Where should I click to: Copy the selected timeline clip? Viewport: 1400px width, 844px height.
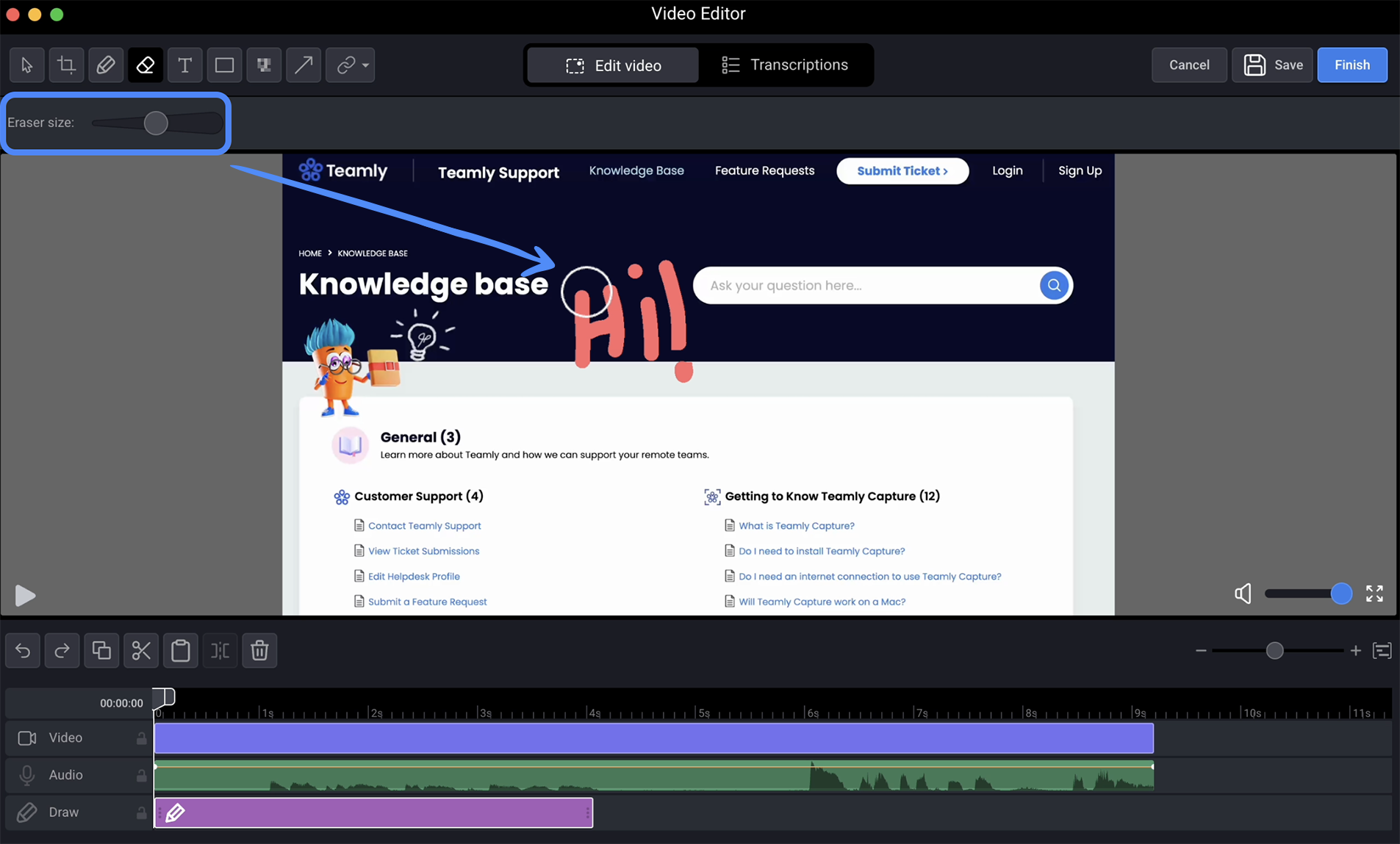coord(101,650)
